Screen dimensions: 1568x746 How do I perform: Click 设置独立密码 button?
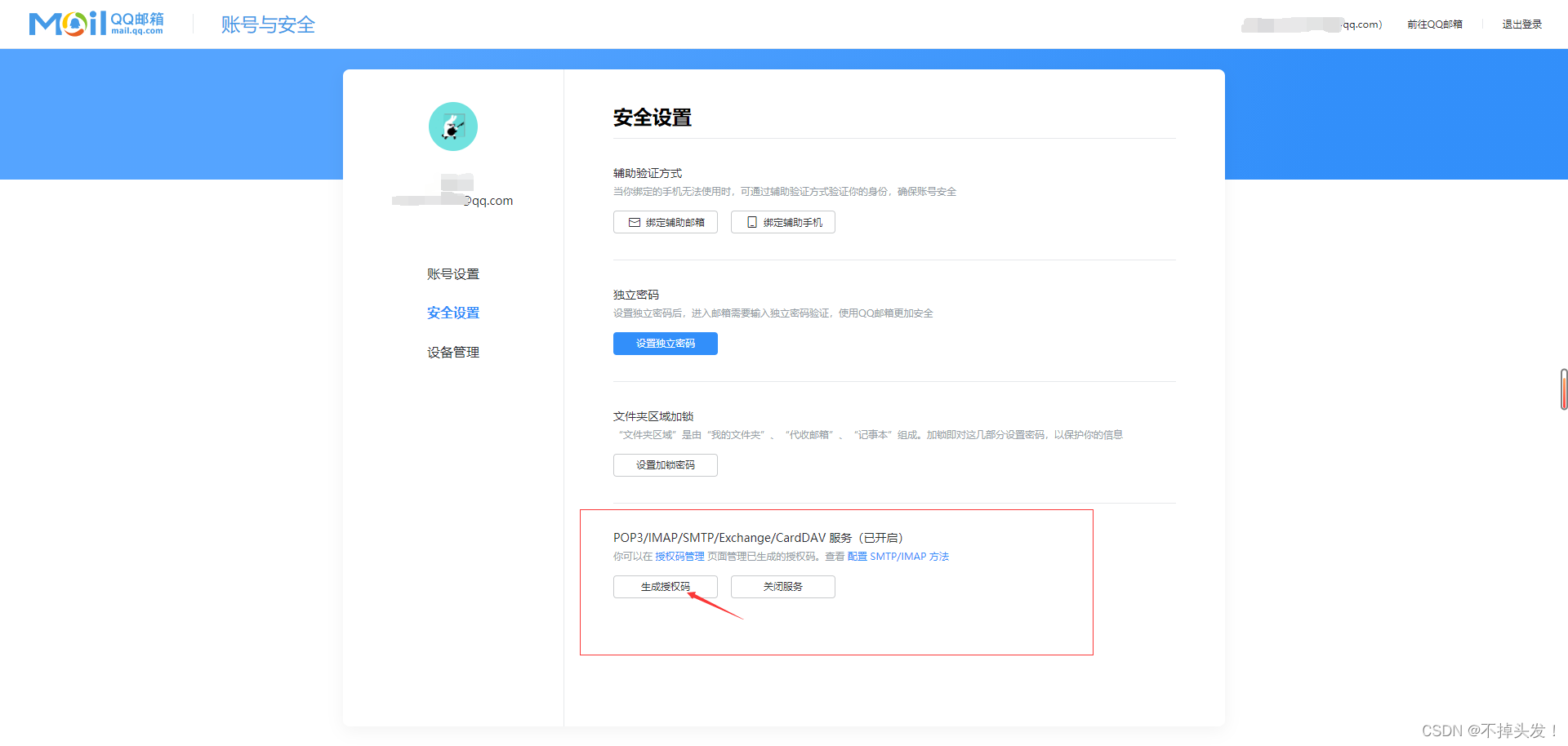coord(665,343)
